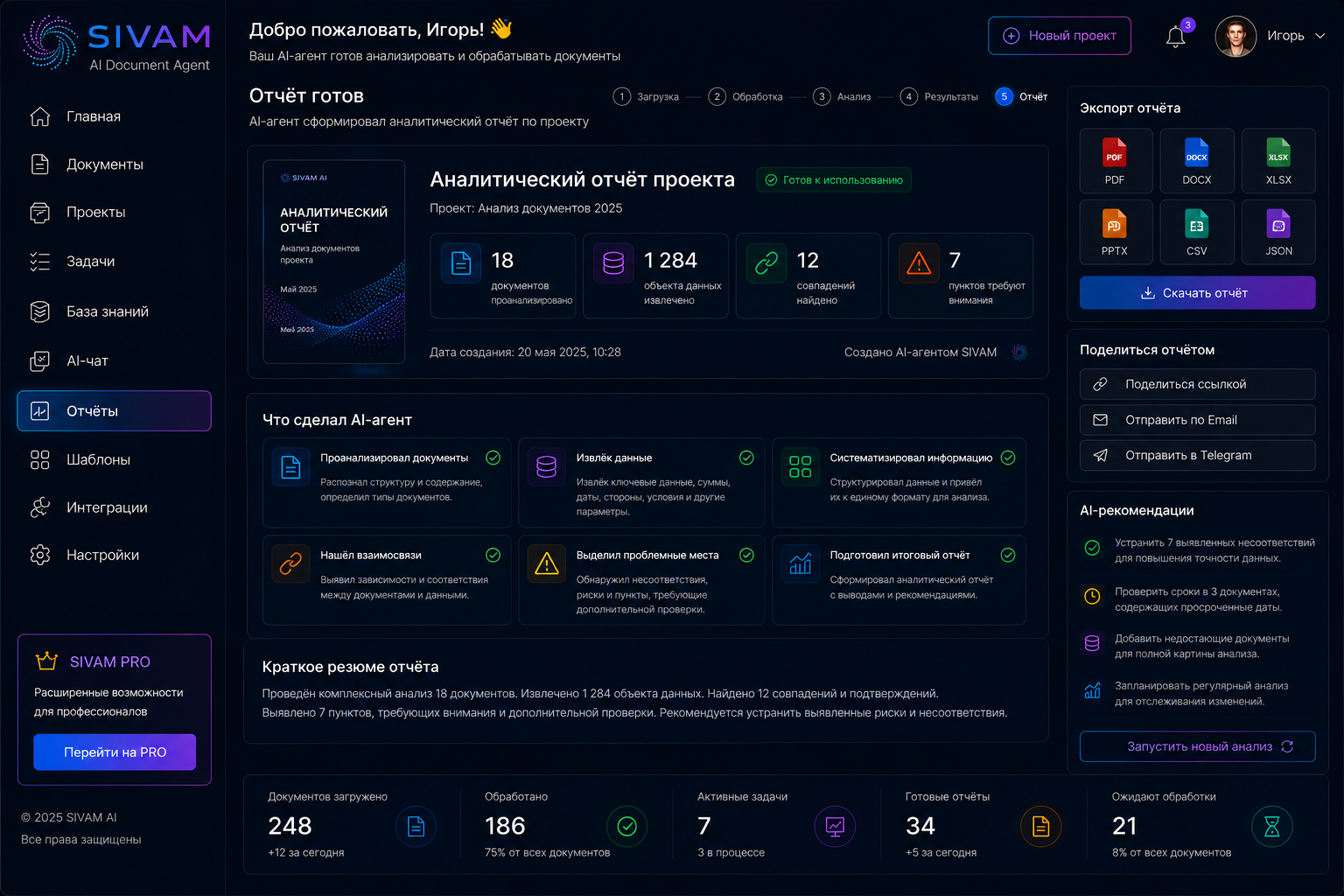This screenshot has width=1344, height=896.
Task: Click the active tasks monitor icon
Action: coord(835,826)
